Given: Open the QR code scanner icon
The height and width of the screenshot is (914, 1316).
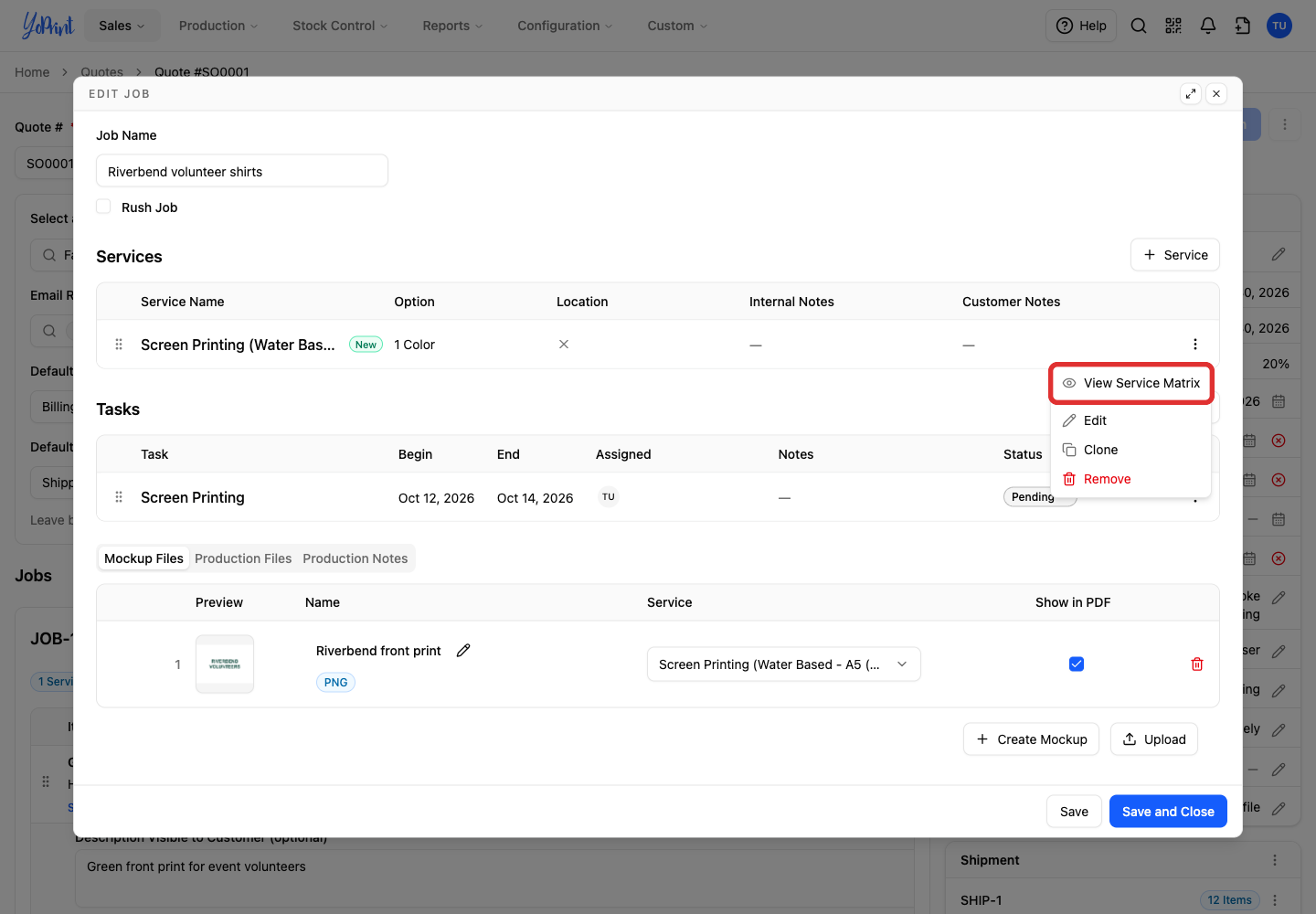Looking at the screenshot, I should 1173,26.
